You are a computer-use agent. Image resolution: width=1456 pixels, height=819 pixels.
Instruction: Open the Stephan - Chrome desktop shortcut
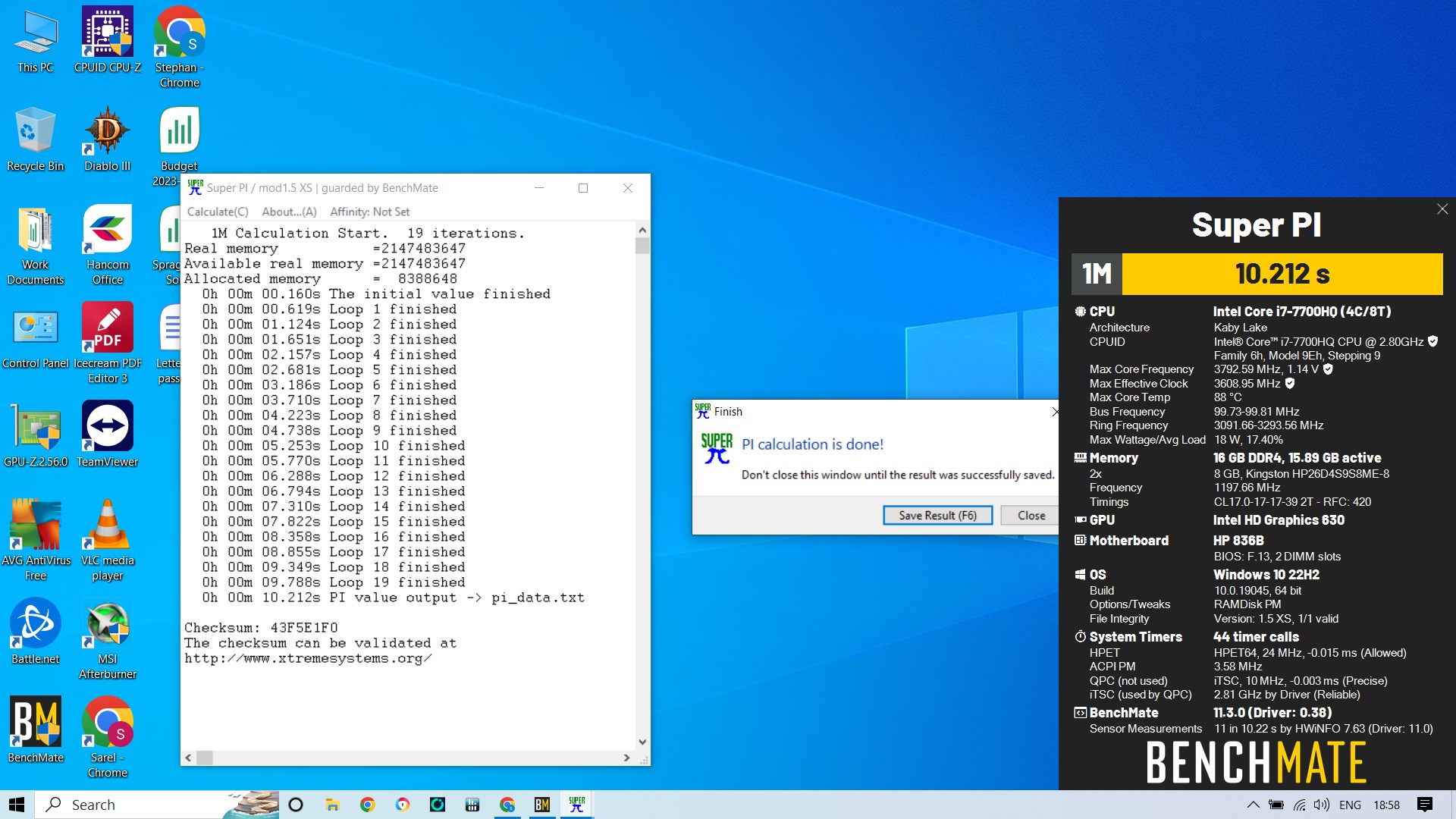pos(180,48)
